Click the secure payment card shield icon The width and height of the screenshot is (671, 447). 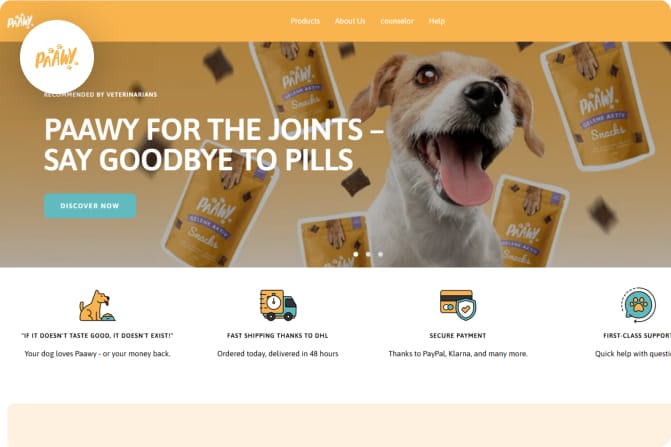pos(458,305)
